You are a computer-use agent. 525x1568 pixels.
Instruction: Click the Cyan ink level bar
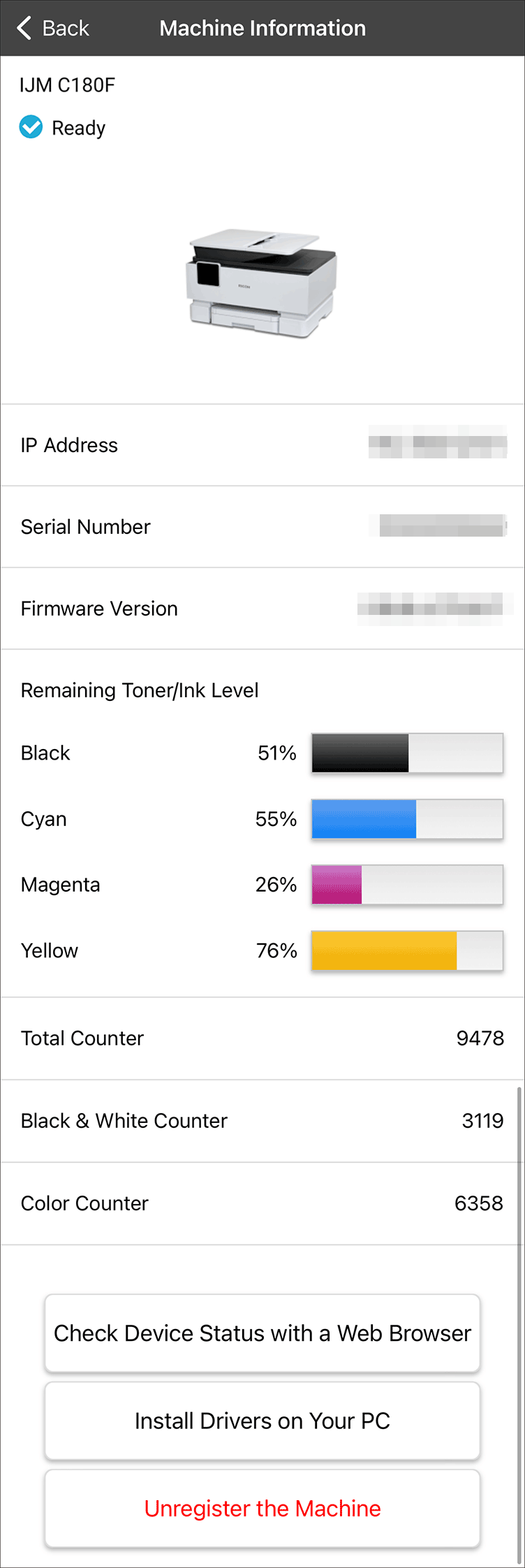[407, 818]
